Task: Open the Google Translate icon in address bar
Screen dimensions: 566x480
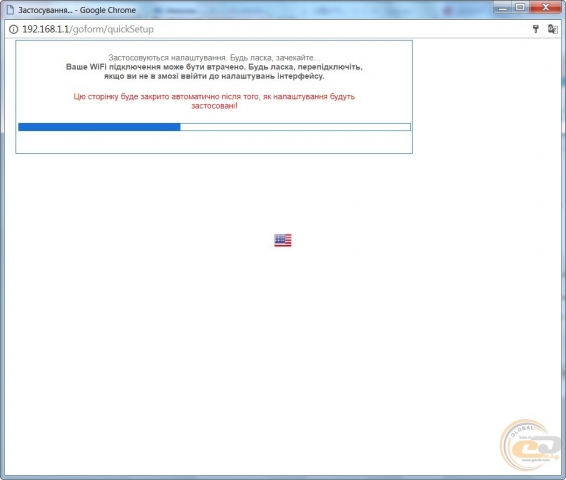Action: 553,29
